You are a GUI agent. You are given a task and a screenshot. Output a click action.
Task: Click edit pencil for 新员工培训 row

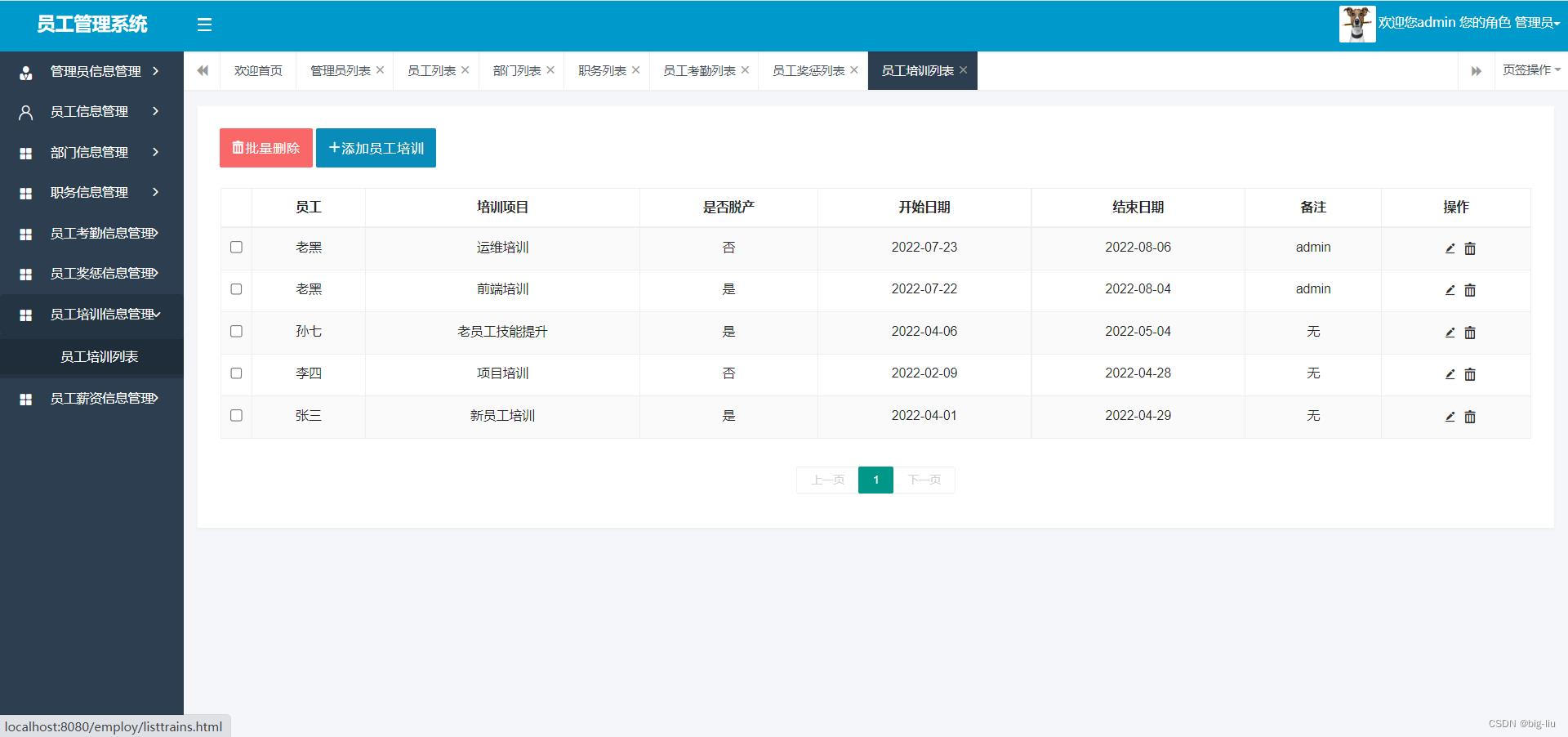click(x=1450, y=417)
